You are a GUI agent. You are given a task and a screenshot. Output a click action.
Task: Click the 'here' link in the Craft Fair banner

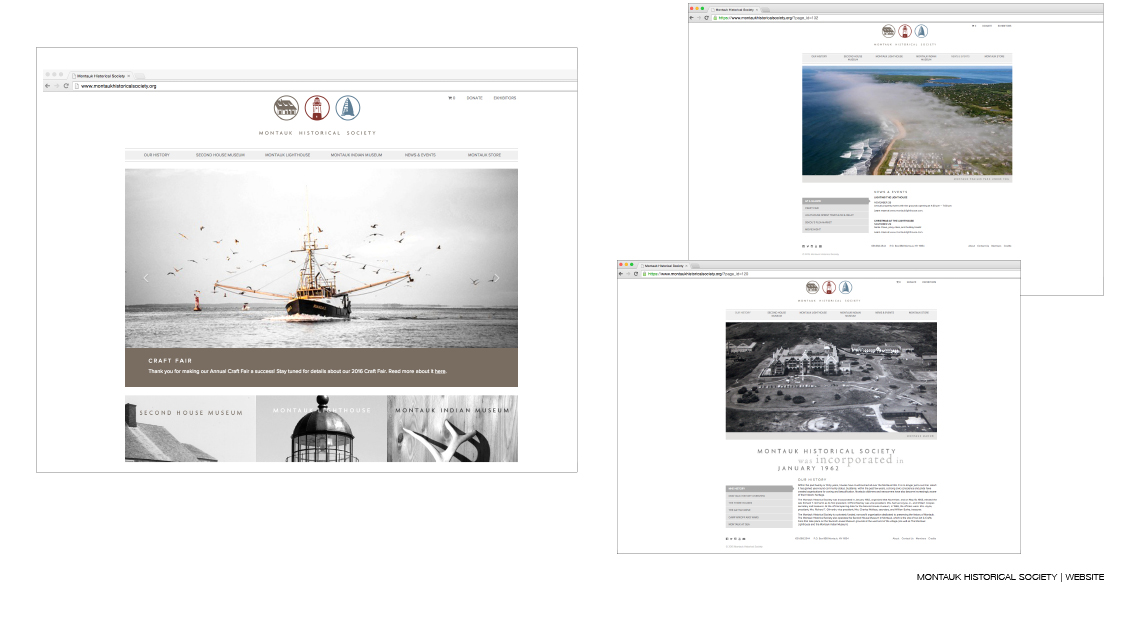coord(440,372)
